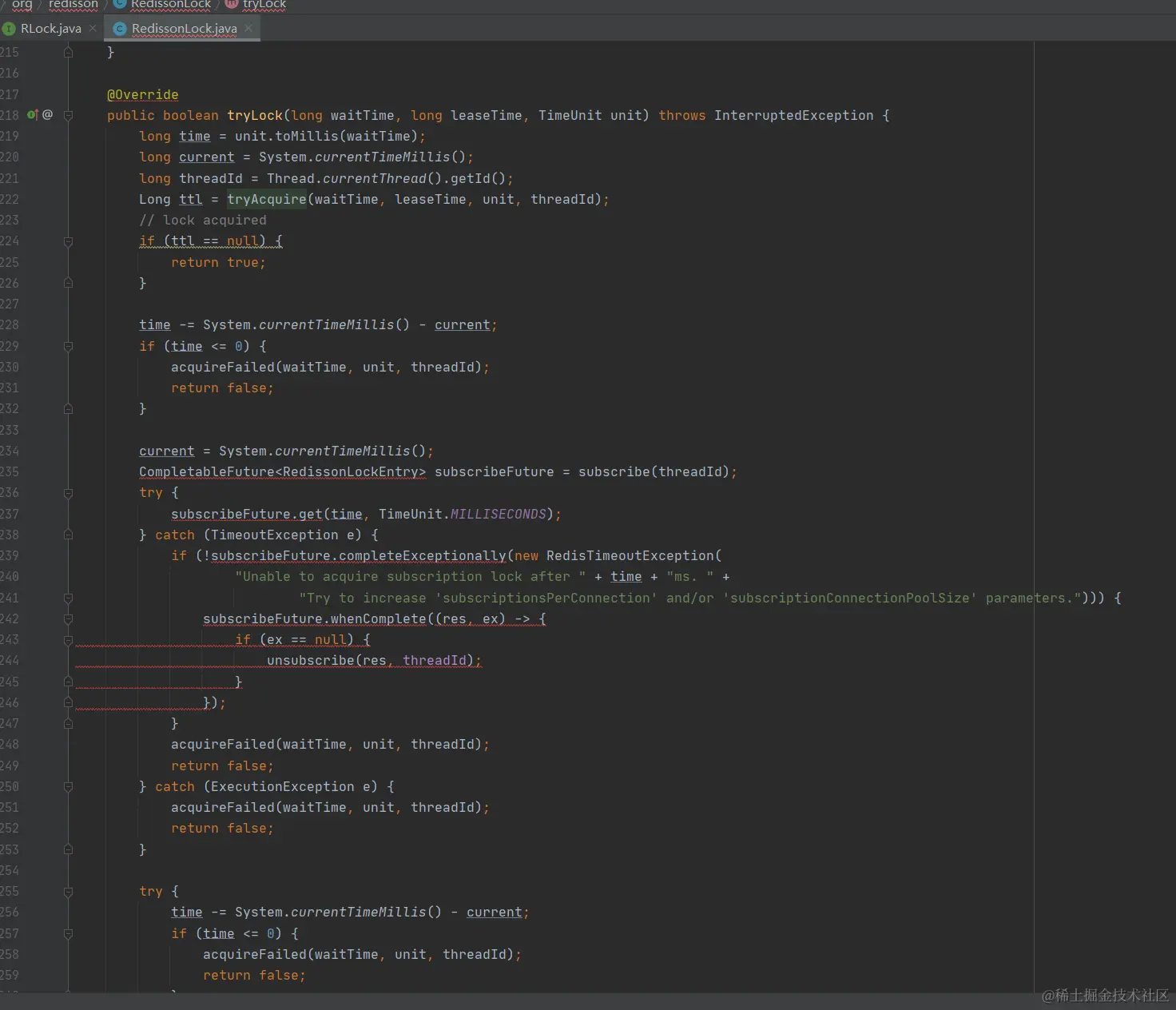Collapse the 'if (ttl == null)' block fold
Viewport: 1176px width, 1010px height.
68,241
